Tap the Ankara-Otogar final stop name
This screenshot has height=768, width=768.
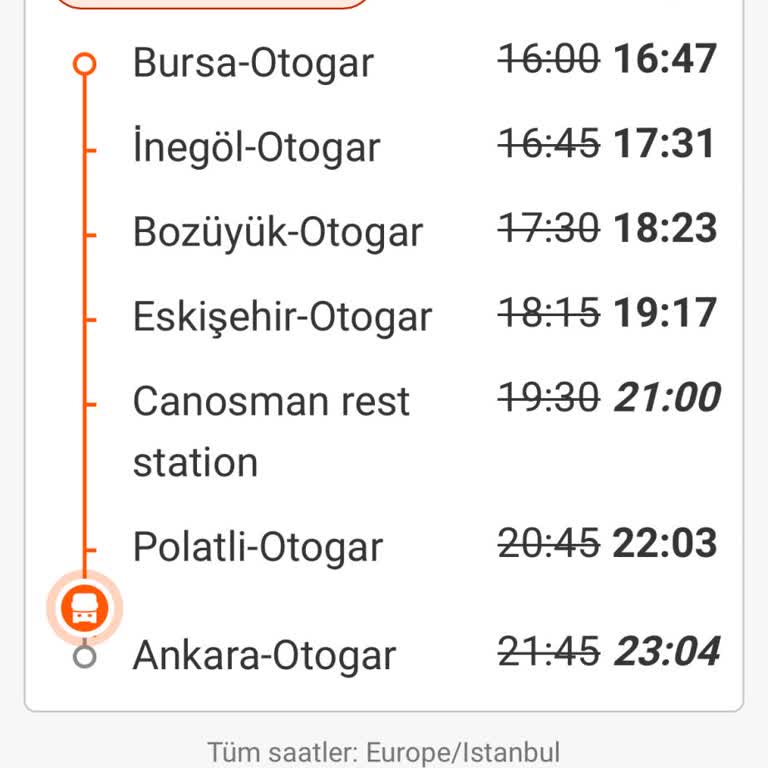pos(264,656)
